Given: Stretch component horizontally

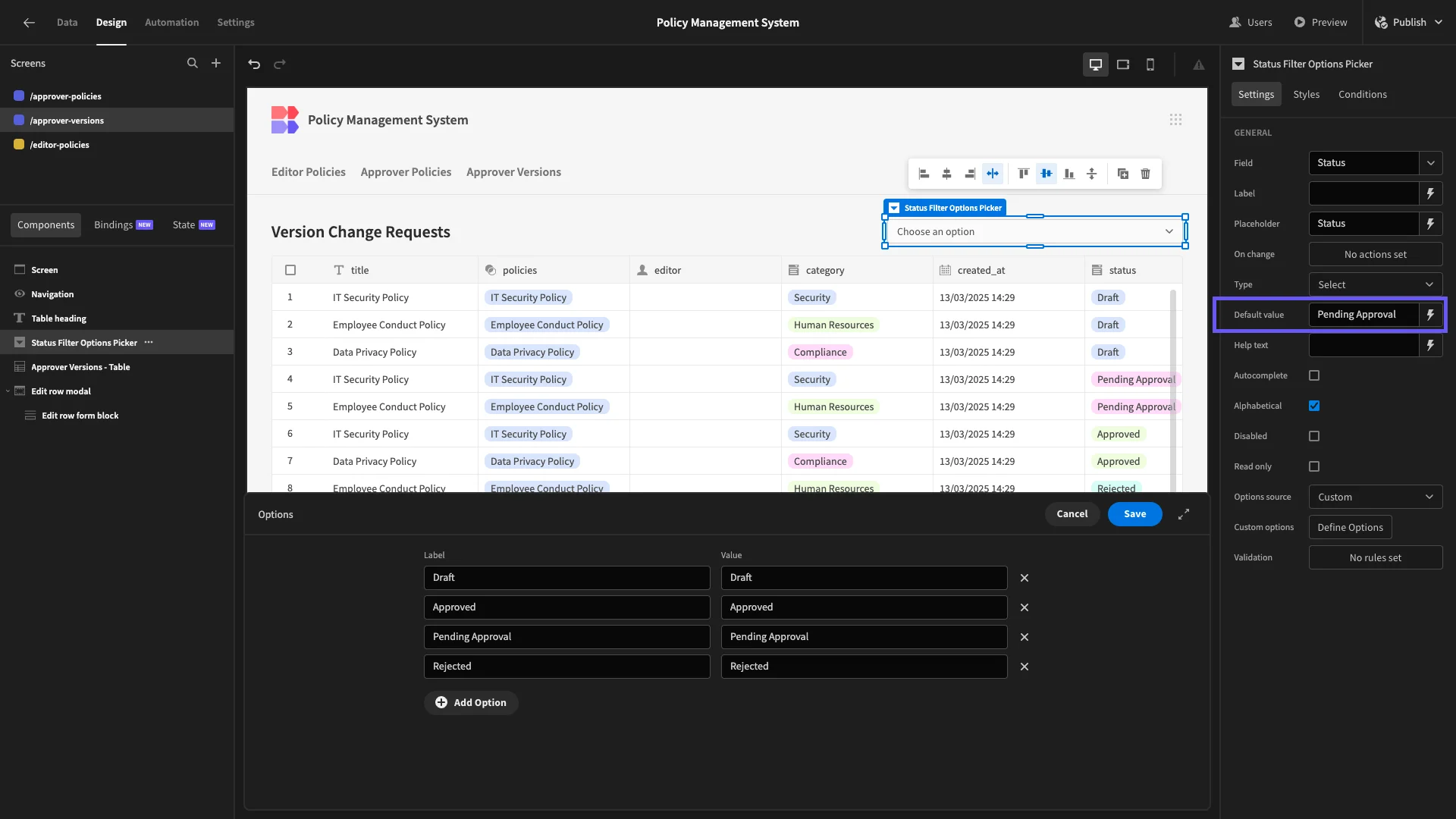Looking at the screenshot, I should click(993, 174).
